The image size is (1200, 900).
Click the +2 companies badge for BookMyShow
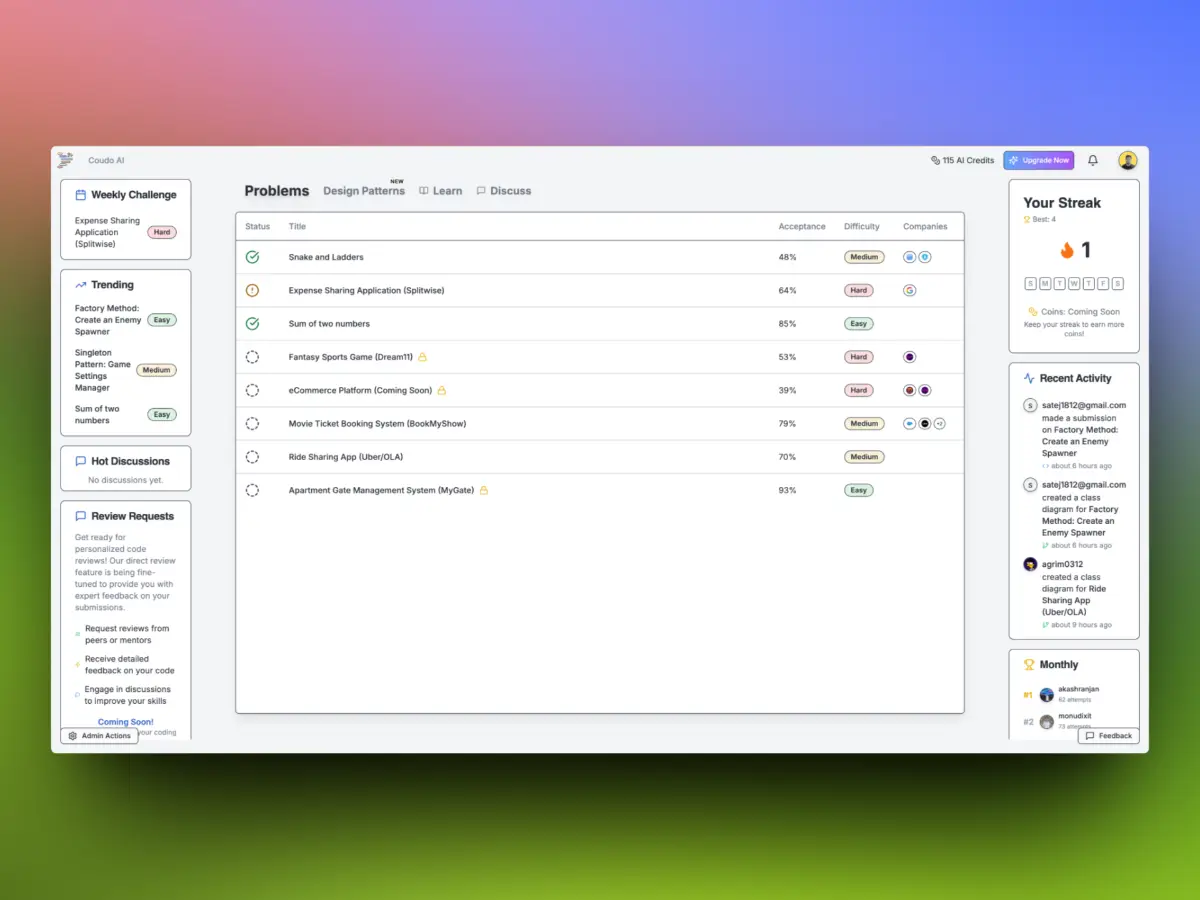click(x=939, y=424)
